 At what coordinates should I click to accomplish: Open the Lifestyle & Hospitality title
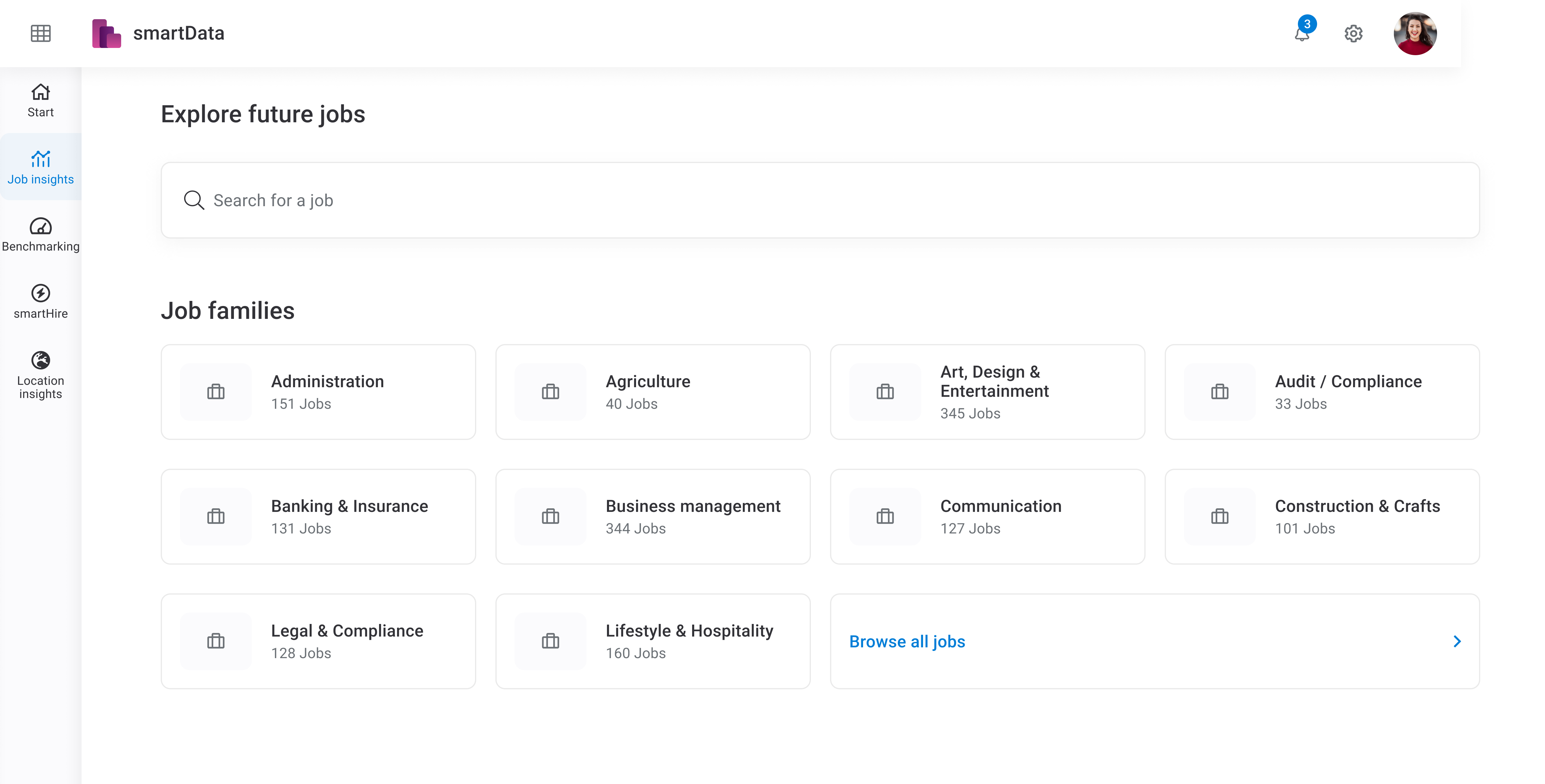click(690, 631)
